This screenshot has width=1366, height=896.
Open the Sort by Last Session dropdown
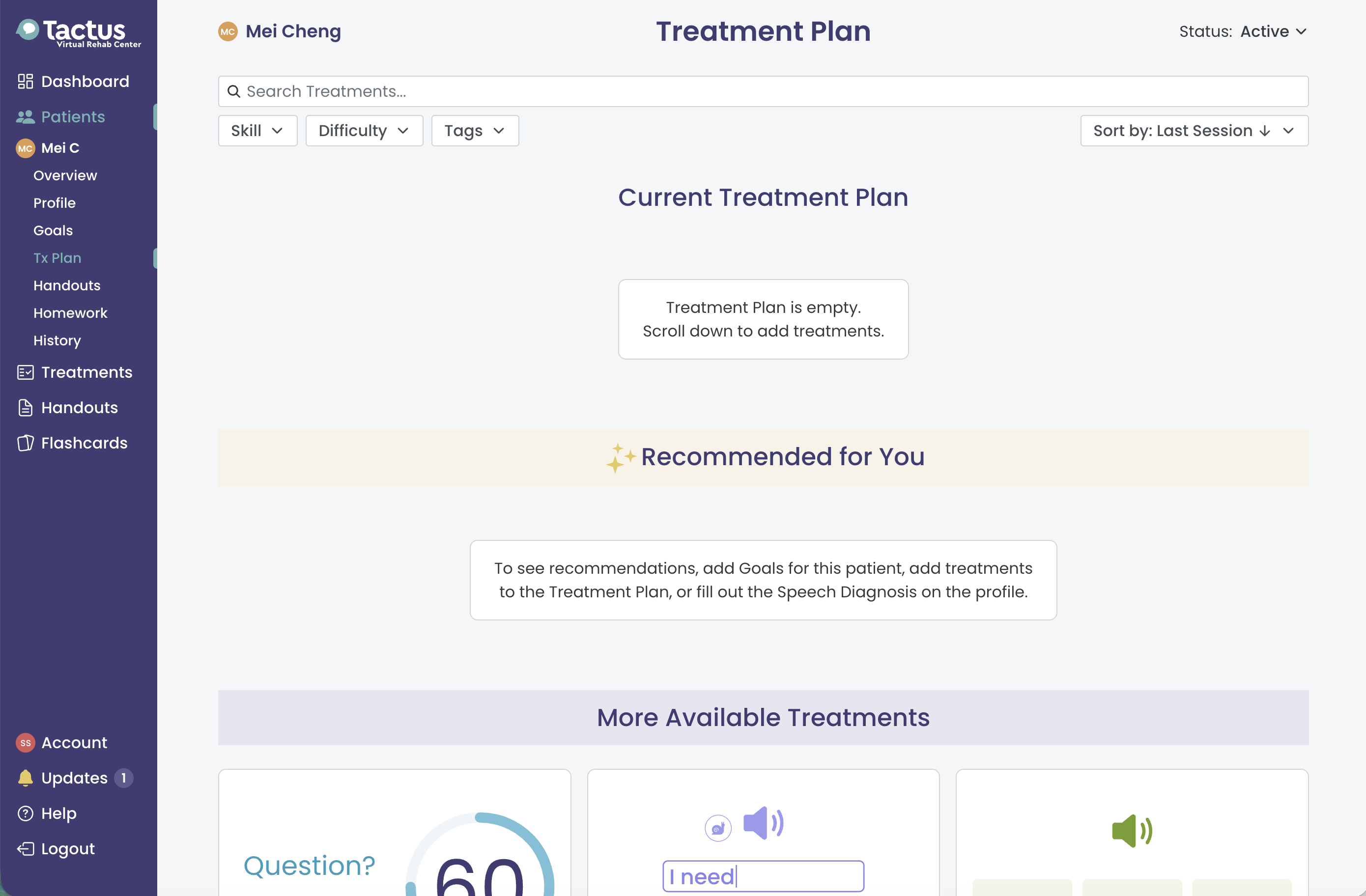point(1195,131)
